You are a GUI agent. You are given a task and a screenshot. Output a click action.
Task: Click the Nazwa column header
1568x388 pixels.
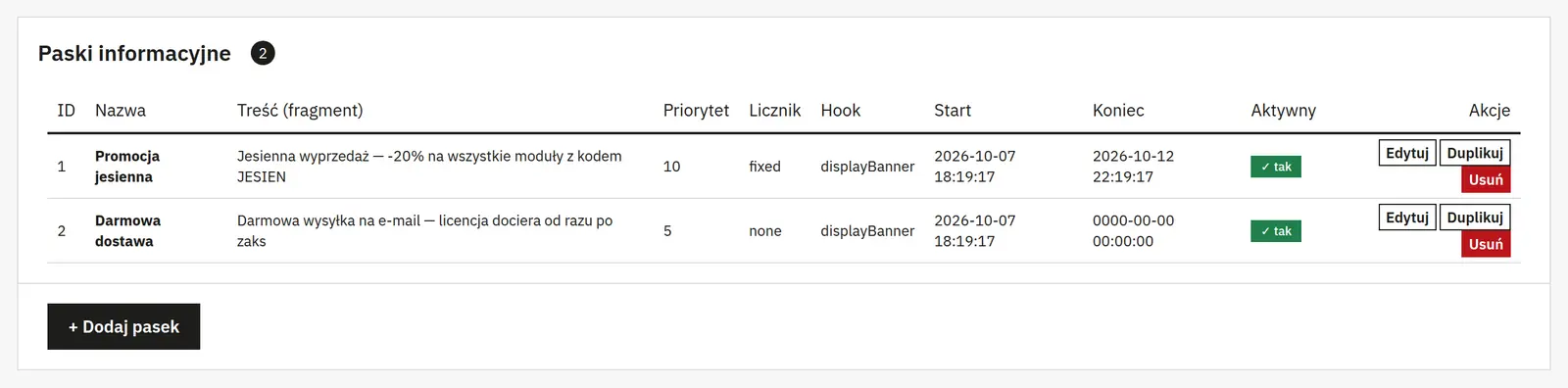click(121, 111)
